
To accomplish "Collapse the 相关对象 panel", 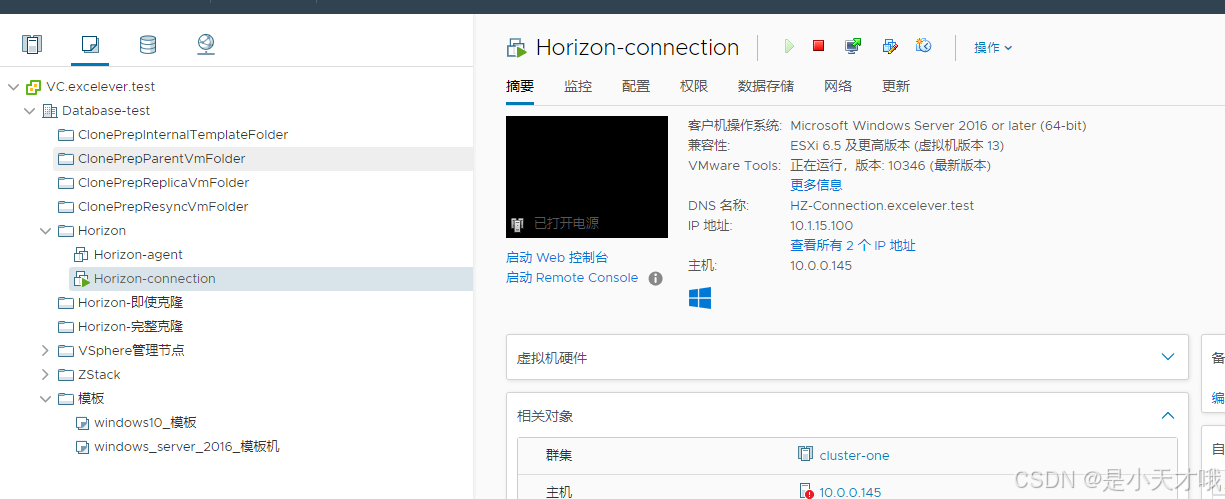I will [x=1167, y=415].
